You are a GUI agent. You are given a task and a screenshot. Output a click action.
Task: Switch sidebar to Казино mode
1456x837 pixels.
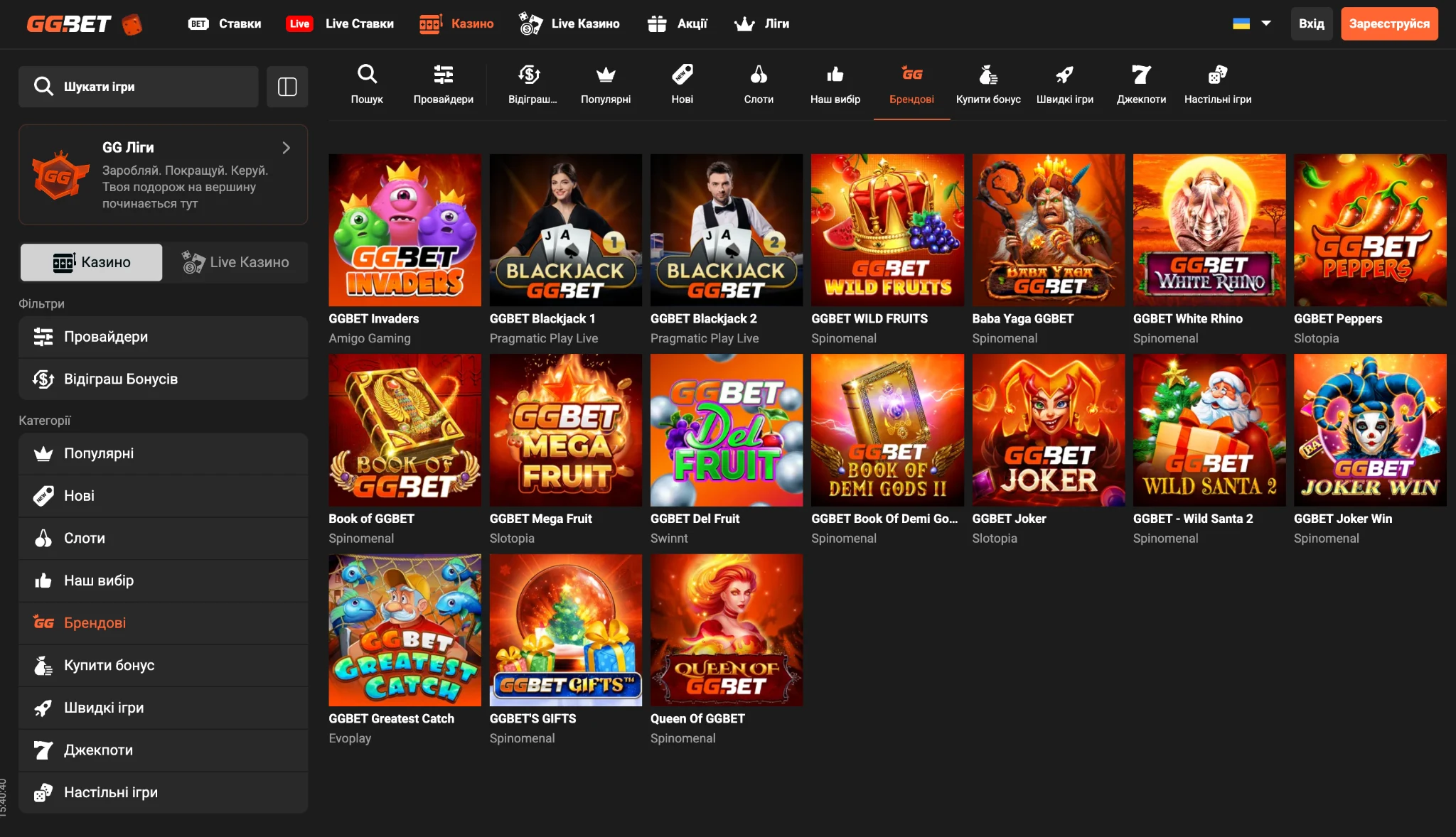pyautogui.click(x=91, y=262)
